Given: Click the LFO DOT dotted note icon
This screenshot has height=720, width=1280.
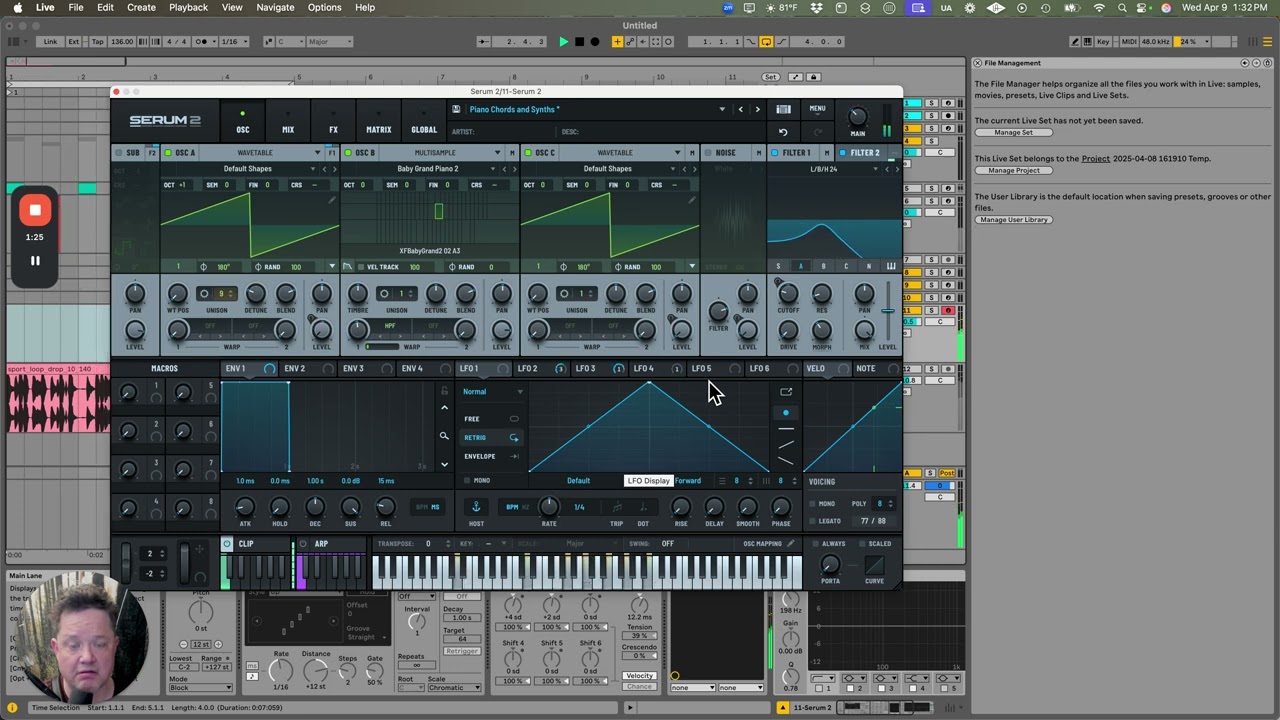Looking at the screenshot, I should (643, 507).
